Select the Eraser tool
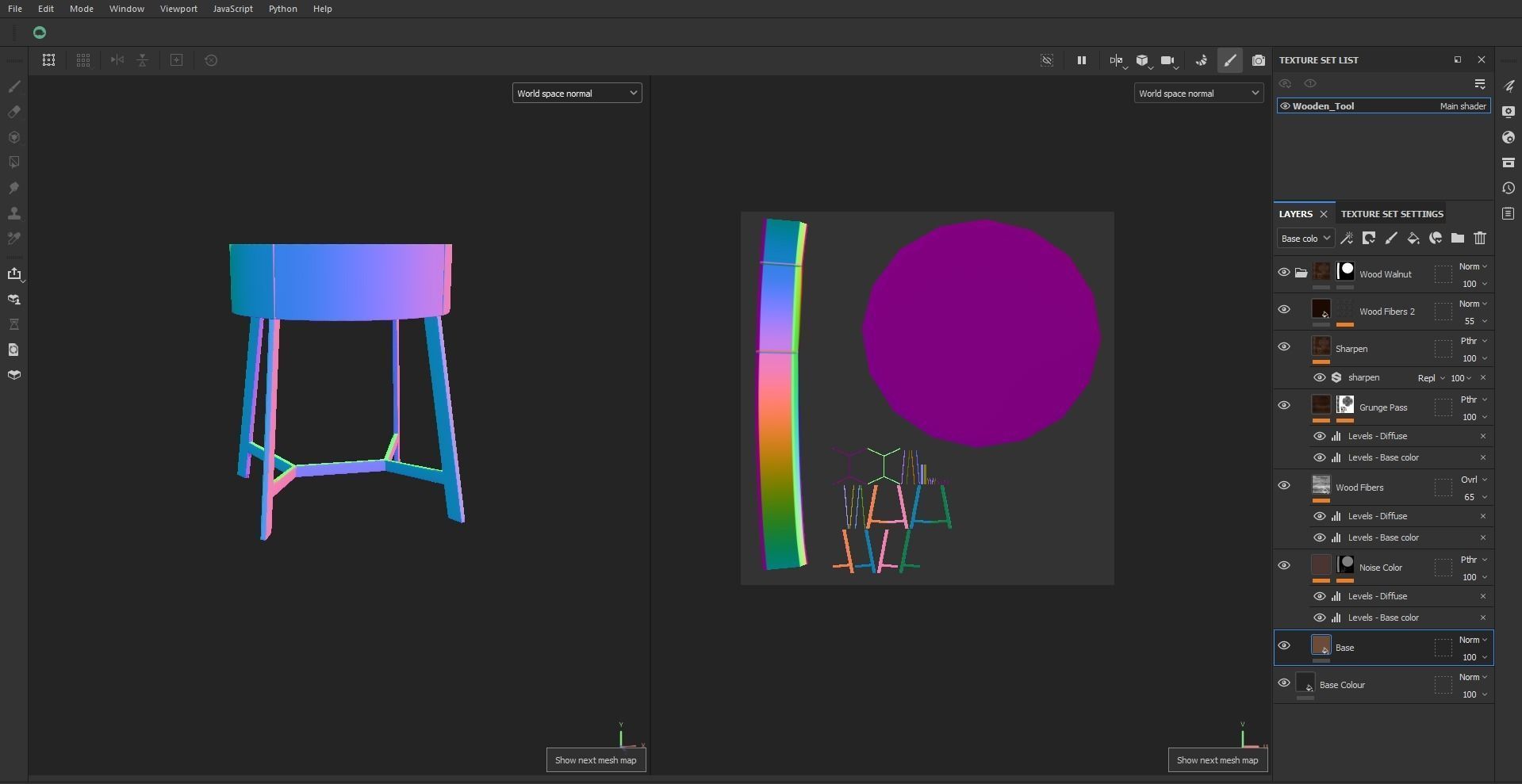Screen dimensions: 1522x784 tap(14, 112)
